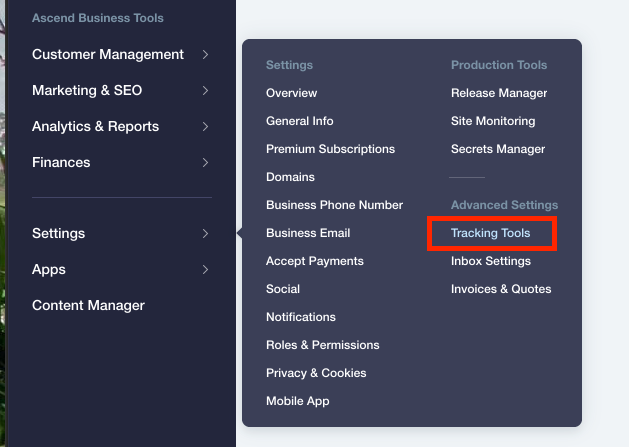Select Business Phone Number
This screenshot has height=447, width=629.
coord(334,205)
